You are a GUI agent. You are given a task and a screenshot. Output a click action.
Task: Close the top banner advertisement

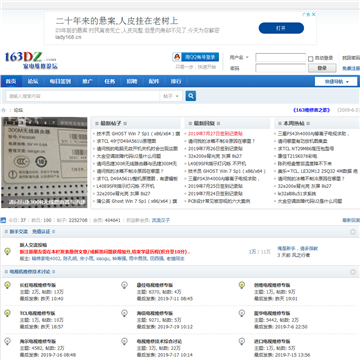click(x=314, y=14)
